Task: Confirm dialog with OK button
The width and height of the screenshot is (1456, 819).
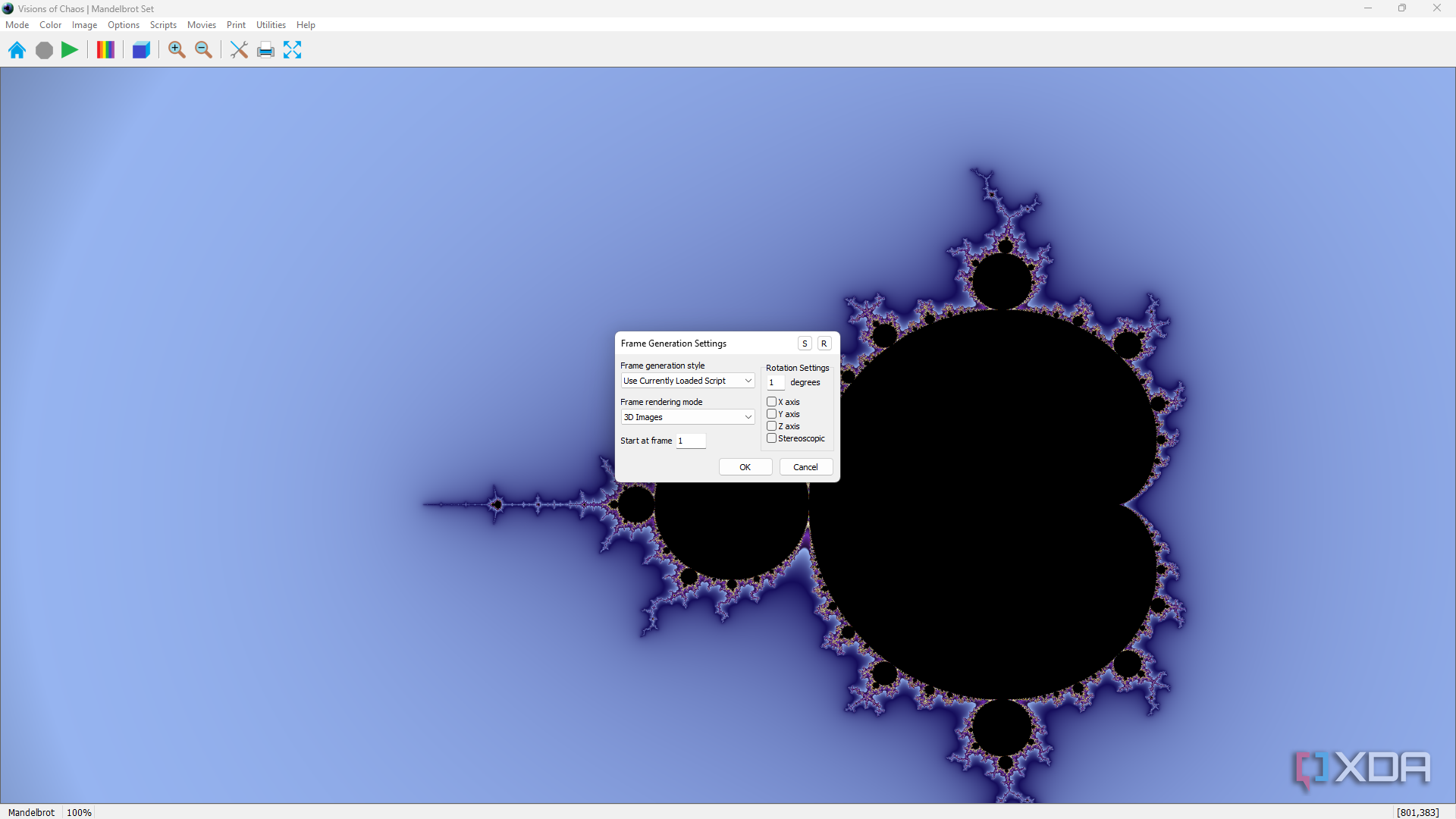Action: click(745, 467)
